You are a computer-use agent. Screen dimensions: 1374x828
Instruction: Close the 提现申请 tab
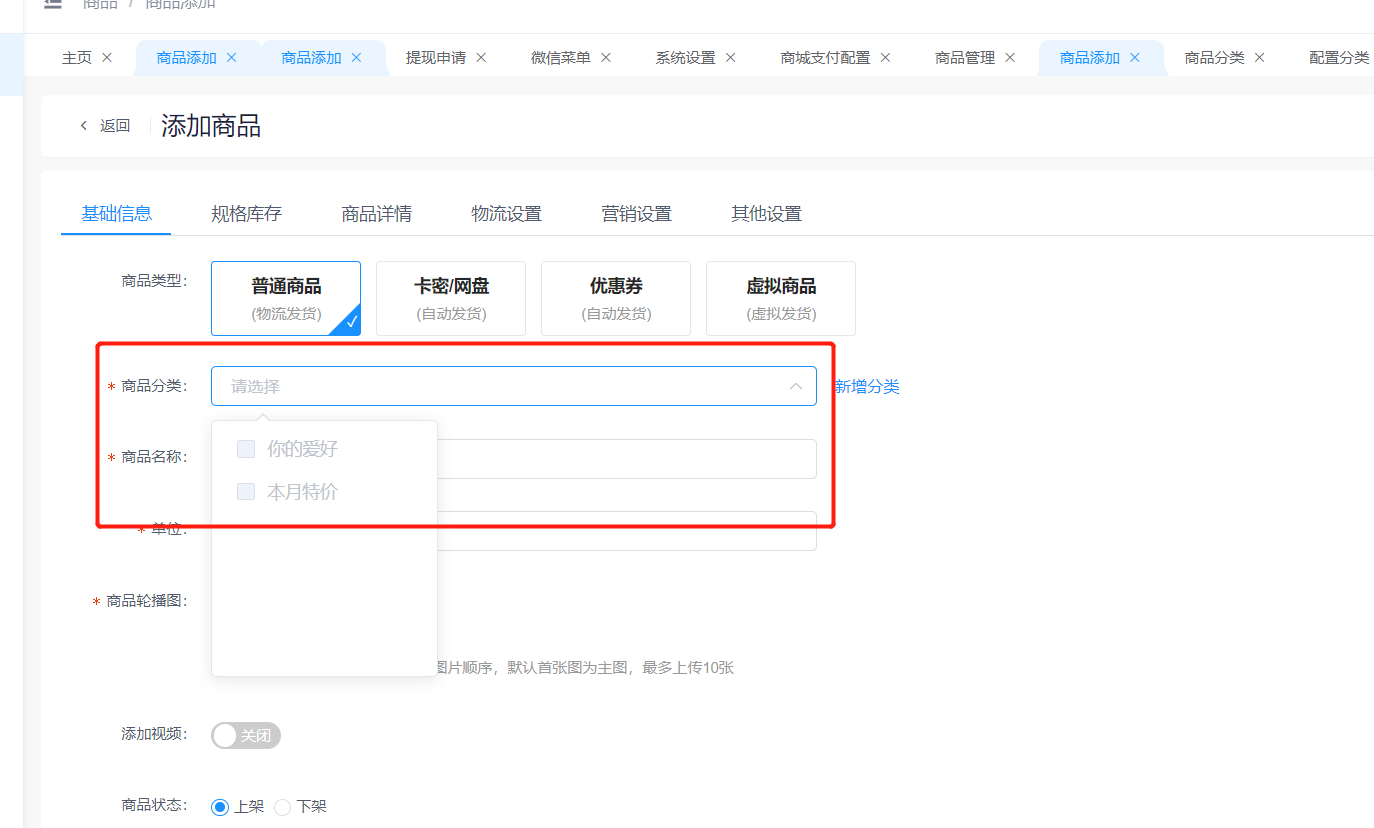(481, 58)
